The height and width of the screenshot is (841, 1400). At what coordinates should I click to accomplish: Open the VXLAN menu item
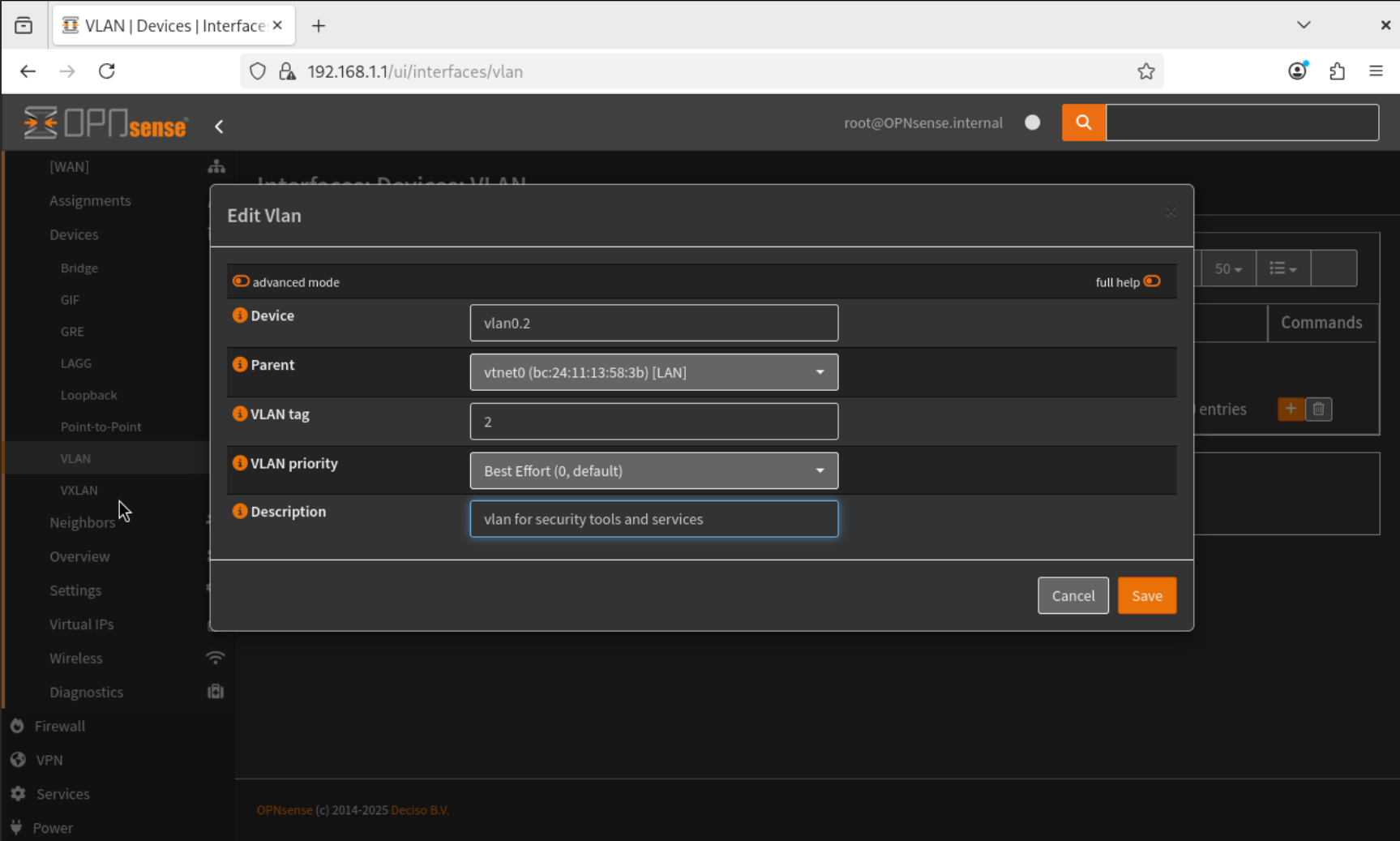(x=79, y=490)
